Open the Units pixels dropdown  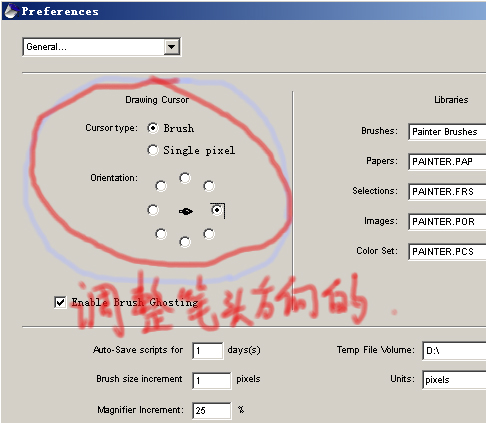[x=454, y=380]
